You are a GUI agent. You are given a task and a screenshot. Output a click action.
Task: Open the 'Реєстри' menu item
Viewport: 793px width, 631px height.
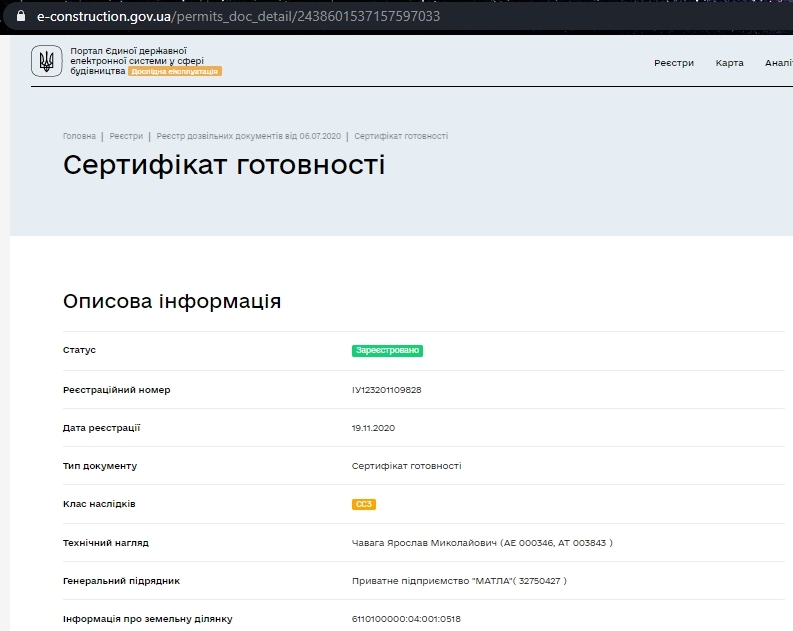pyautogui.click(x=674, y=63)
